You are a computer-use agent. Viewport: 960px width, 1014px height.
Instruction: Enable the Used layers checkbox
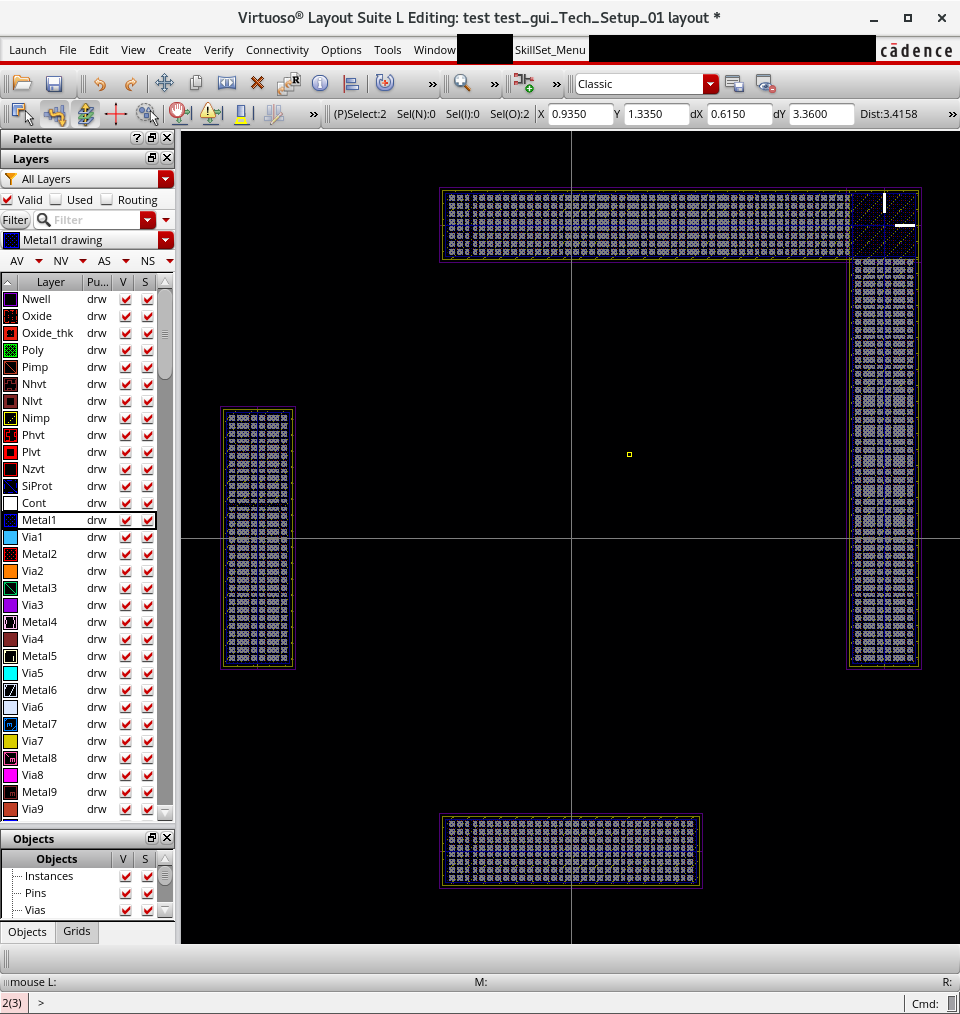[x=56, y=200]
